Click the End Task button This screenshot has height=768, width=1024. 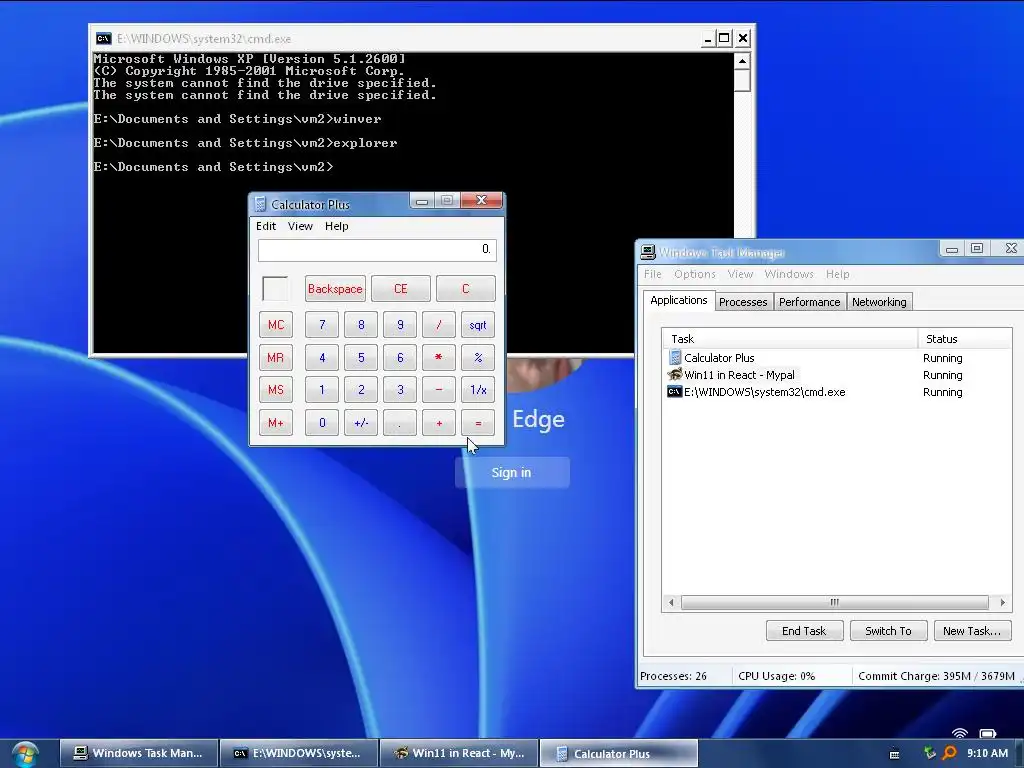[804, 630]
